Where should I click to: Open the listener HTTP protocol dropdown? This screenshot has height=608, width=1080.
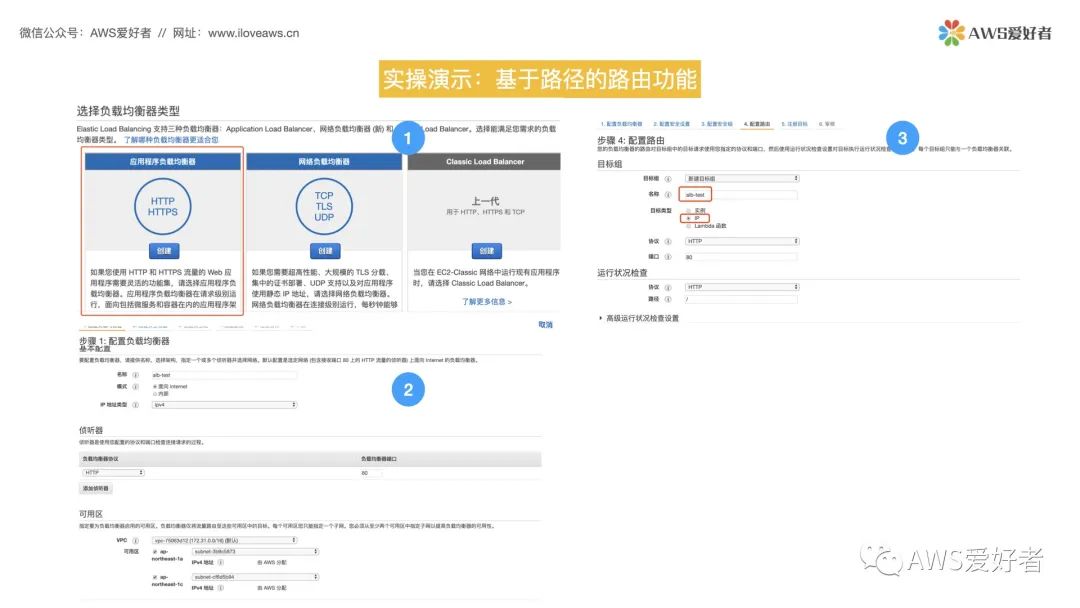(114, 472)
